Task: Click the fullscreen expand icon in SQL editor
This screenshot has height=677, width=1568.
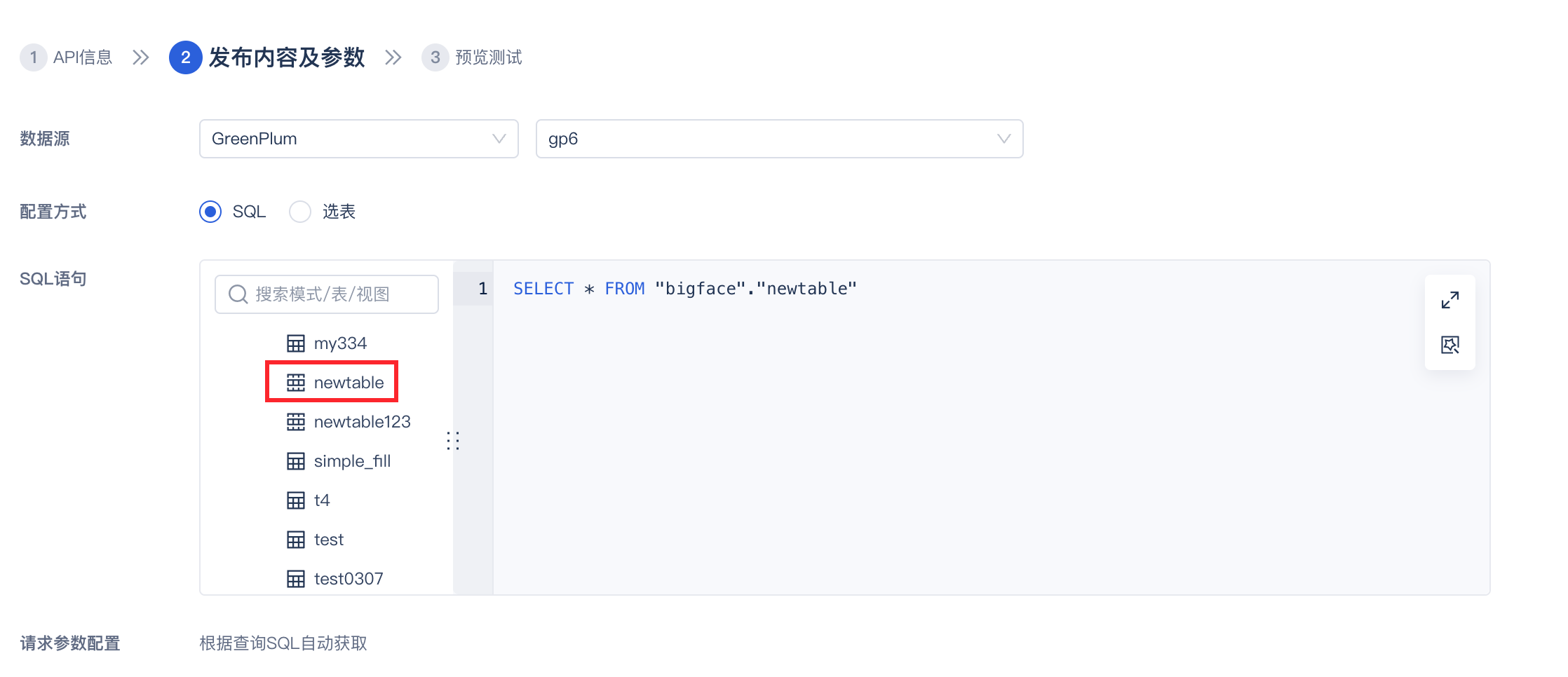Action: click(1449, 300)
